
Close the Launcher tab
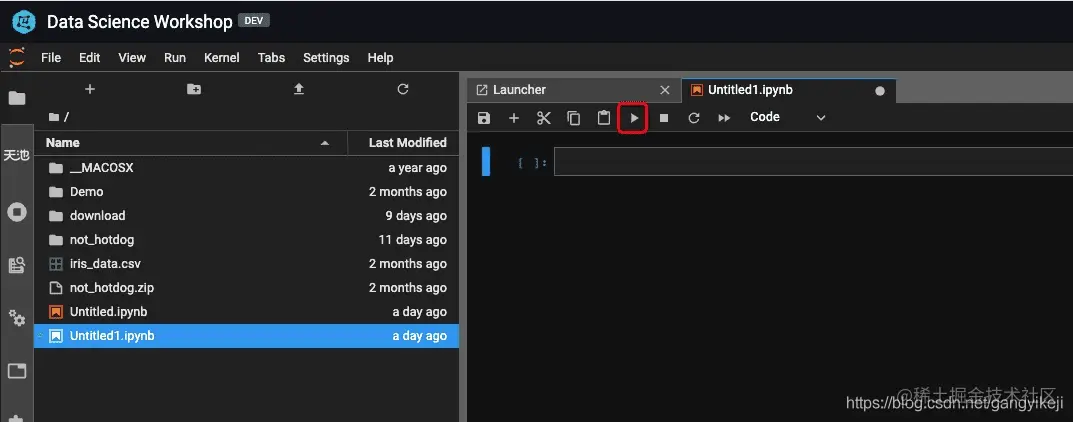click(664, 90)
